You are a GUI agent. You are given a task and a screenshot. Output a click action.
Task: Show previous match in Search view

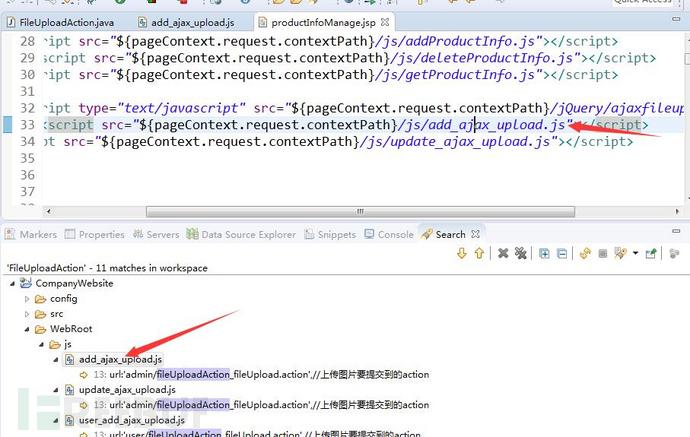point(479,253)
